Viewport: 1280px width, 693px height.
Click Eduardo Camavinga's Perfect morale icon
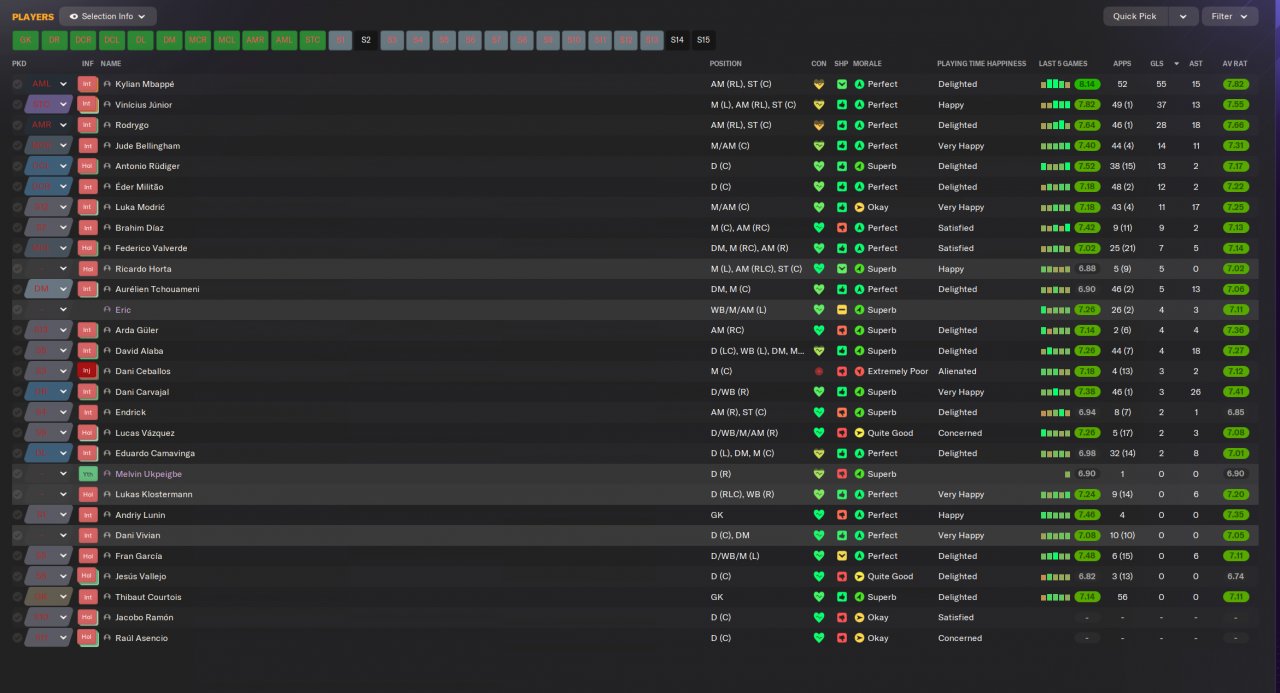[859, 453]
